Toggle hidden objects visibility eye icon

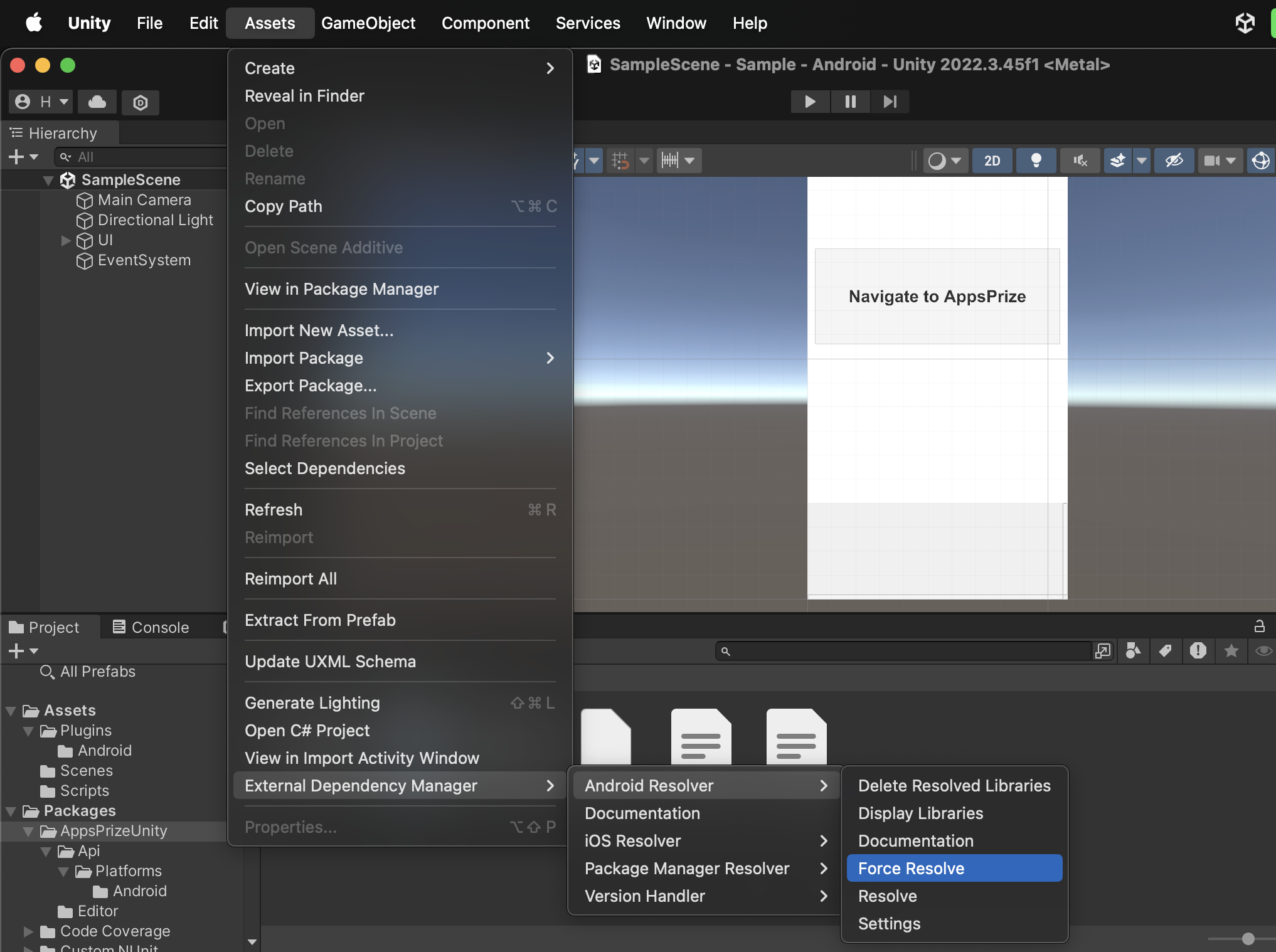[x=1174, y=161]
